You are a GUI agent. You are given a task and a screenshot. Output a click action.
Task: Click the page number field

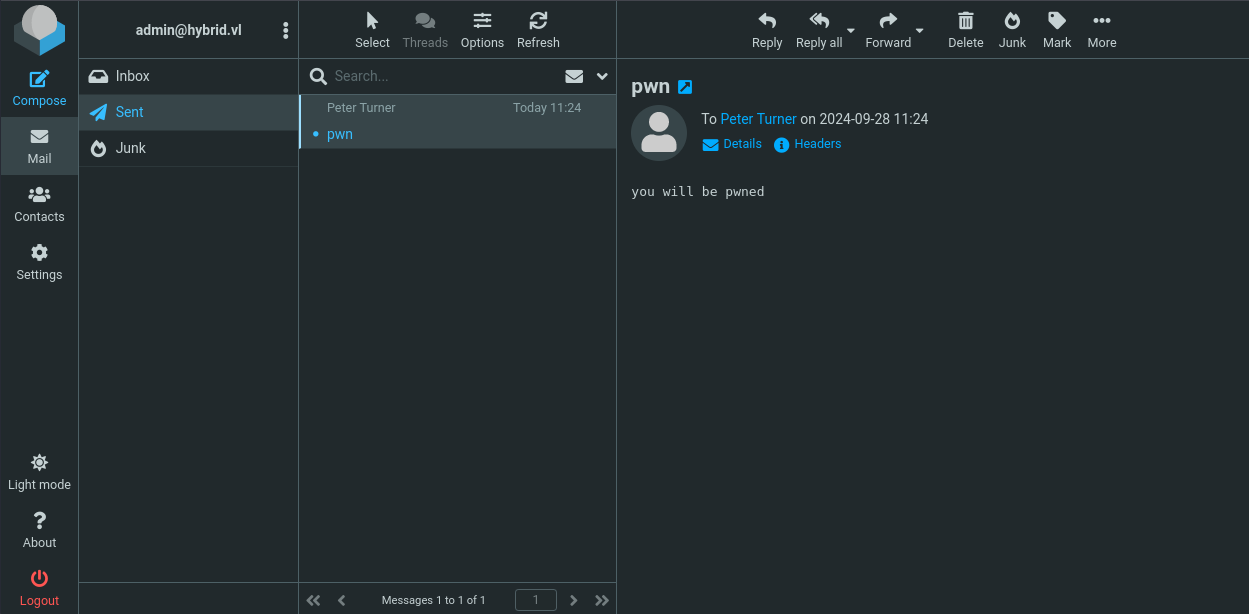tap(536, 600)
